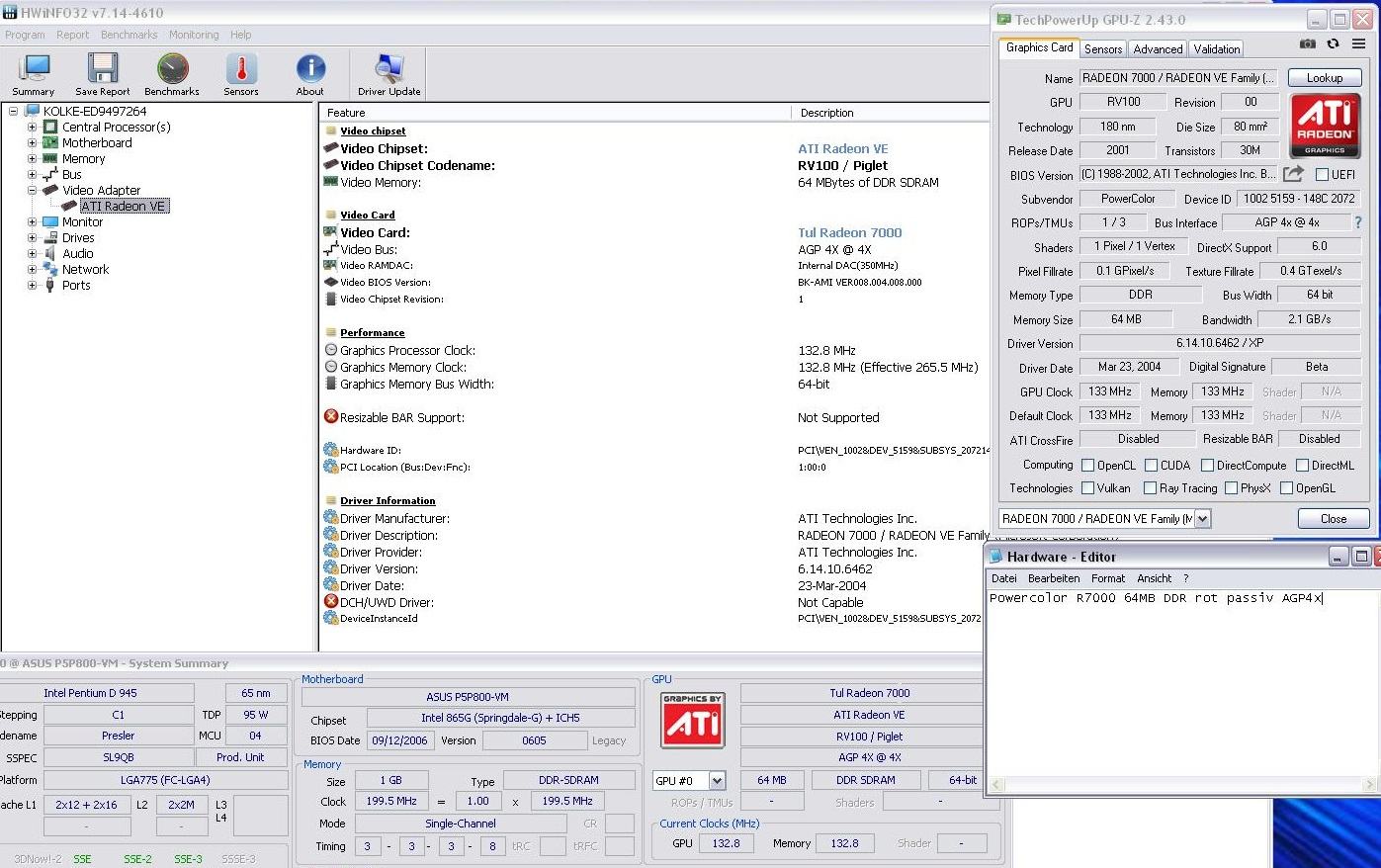The width and height of the screenshot is (1381, 868).
Task: Click the Network tree item
Action: (85, 270)
